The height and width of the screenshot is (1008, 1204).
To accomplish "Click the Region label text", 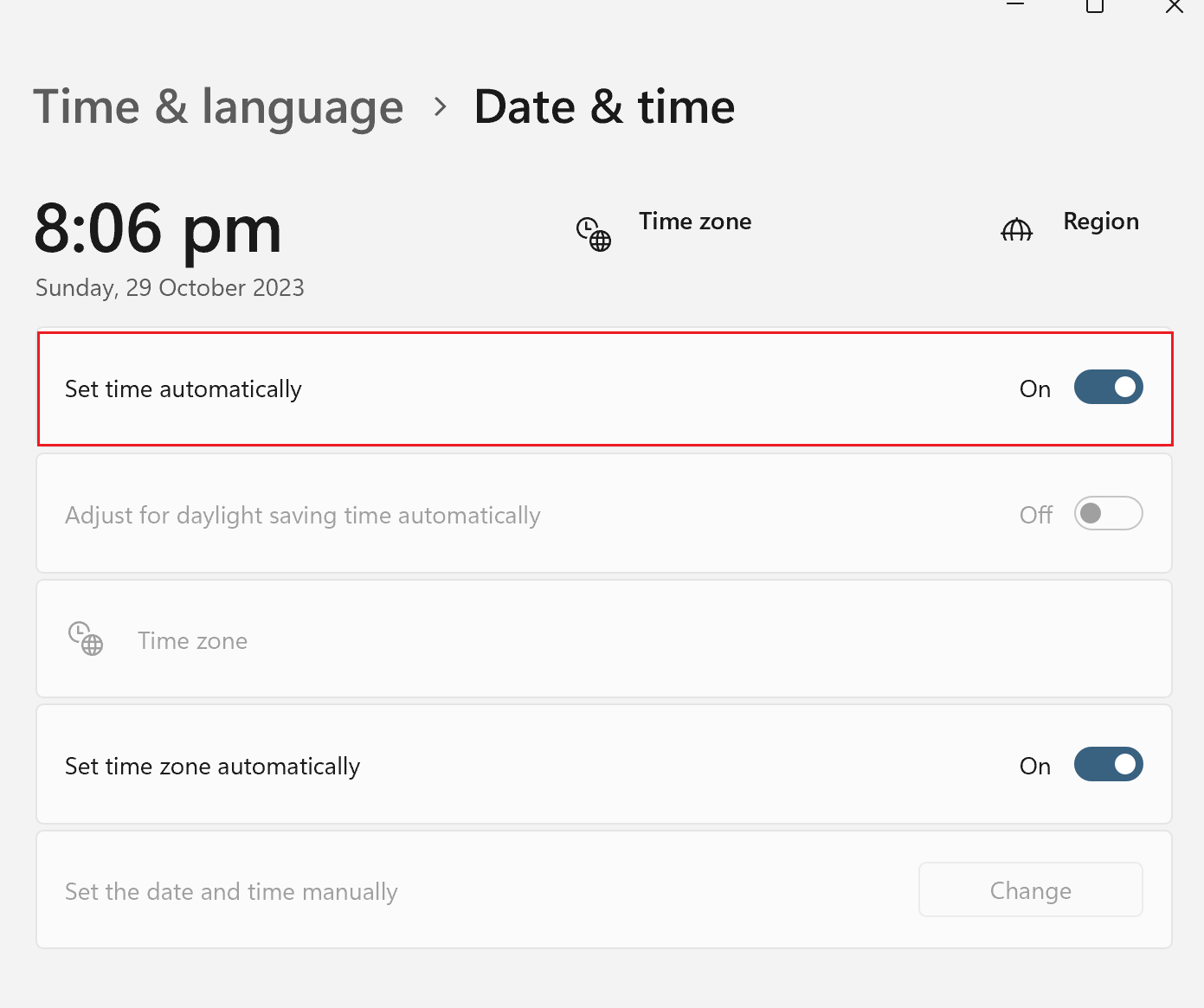I will click(x=1100, y=221).
